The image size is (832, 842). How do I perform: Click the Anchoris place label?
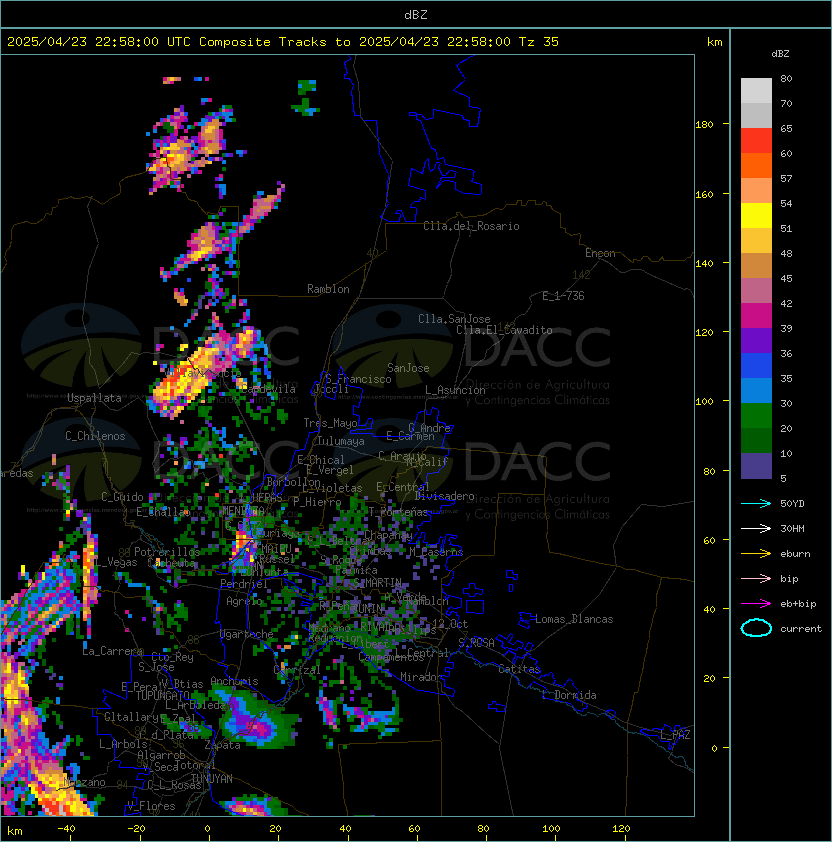pyautogui.click(x=234, y=681)
